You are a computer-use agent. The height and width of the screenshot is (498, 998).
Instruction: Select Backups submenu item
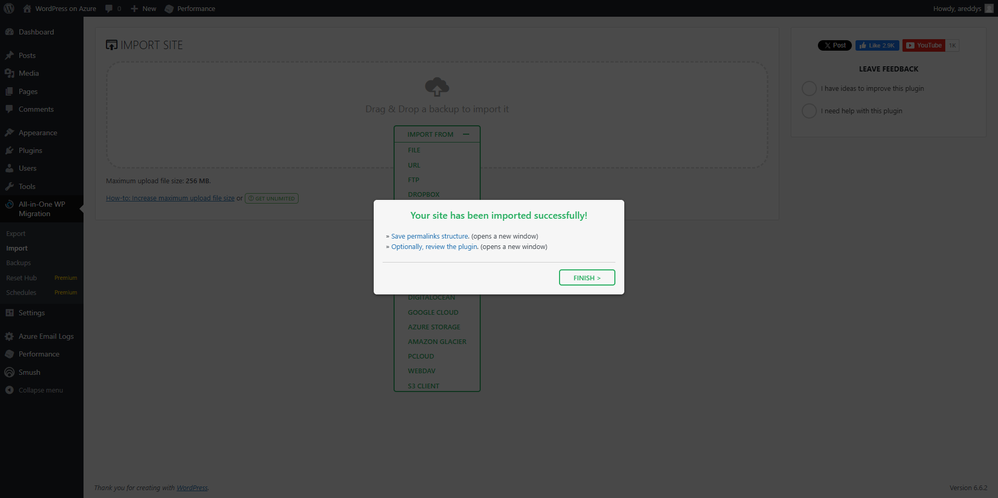tap(18, 262)
